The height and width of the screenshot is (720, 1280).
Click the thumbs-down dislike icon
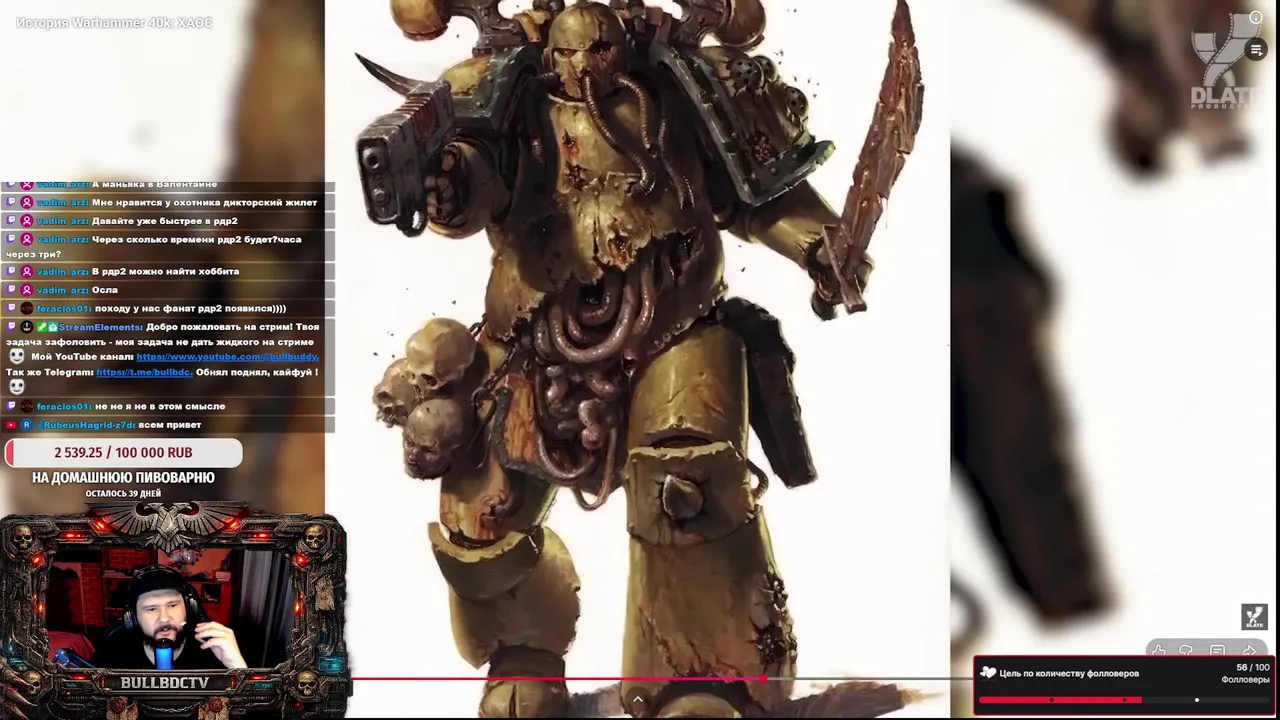click(1186, 651)
